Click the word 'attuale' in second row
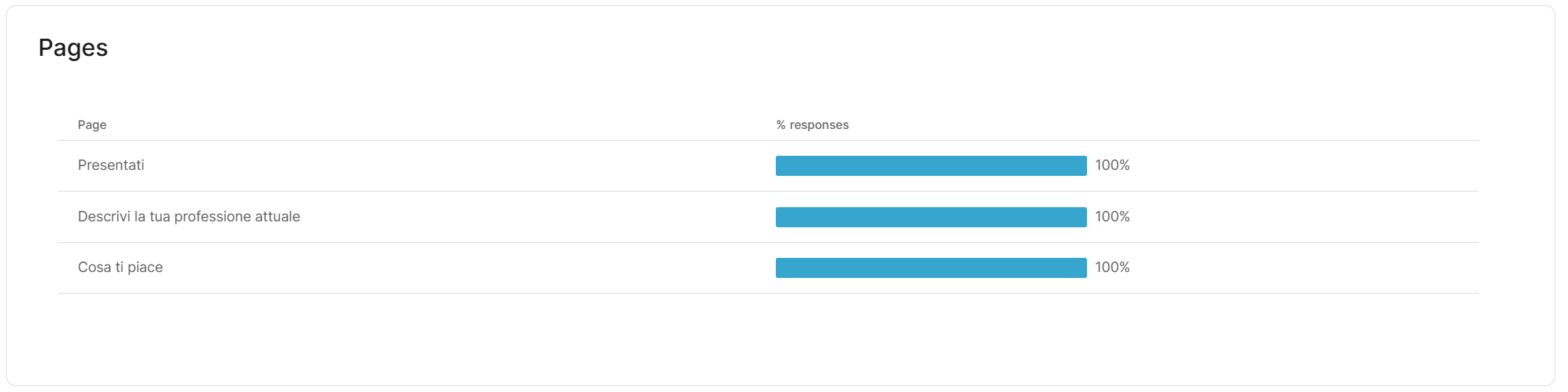This screenshot has height=392, width=1568. [278, 217]
